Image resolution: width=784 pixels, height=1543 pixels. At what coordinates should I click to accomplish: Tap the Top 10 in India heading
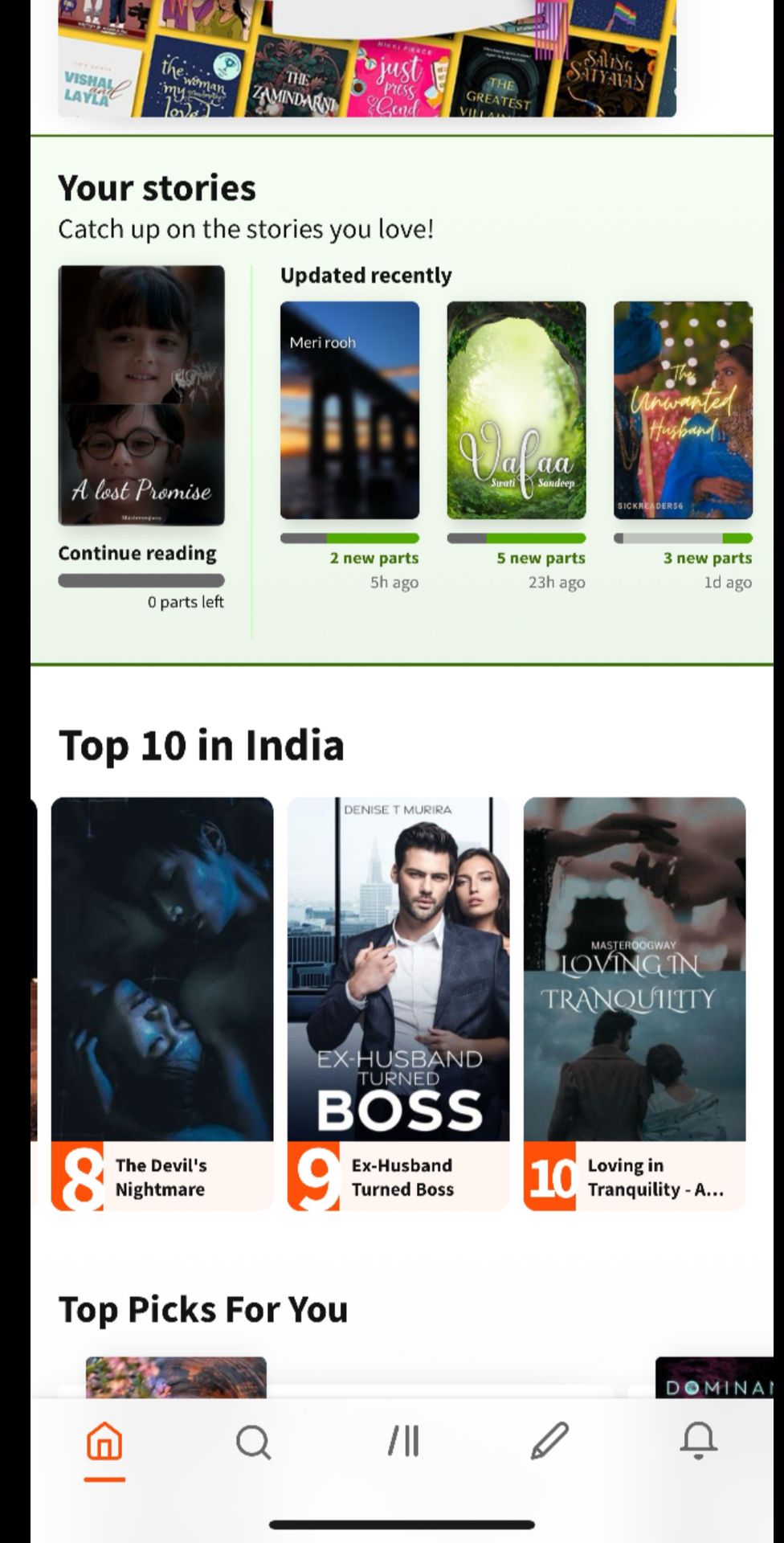202,745
